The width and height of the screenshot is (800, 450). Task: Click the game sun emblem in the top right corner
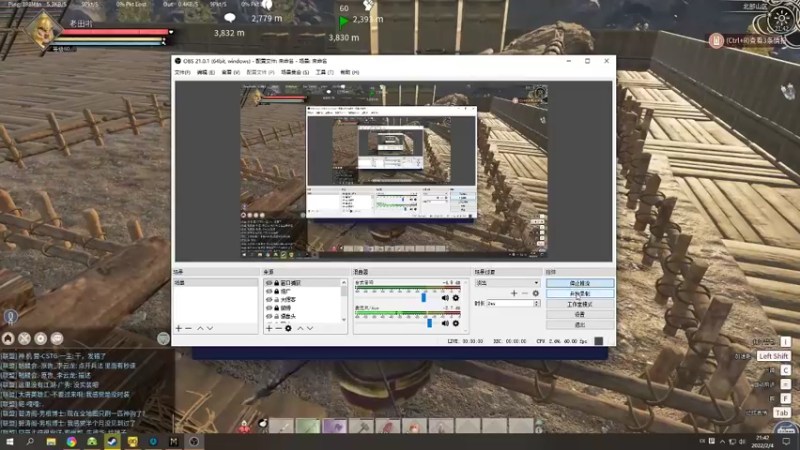[x=781, y=19]
